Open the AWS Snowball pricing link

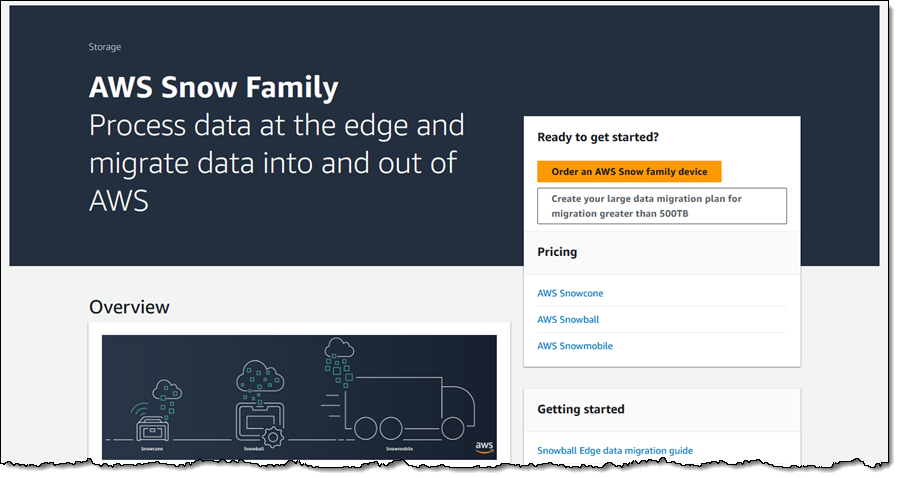568,319
